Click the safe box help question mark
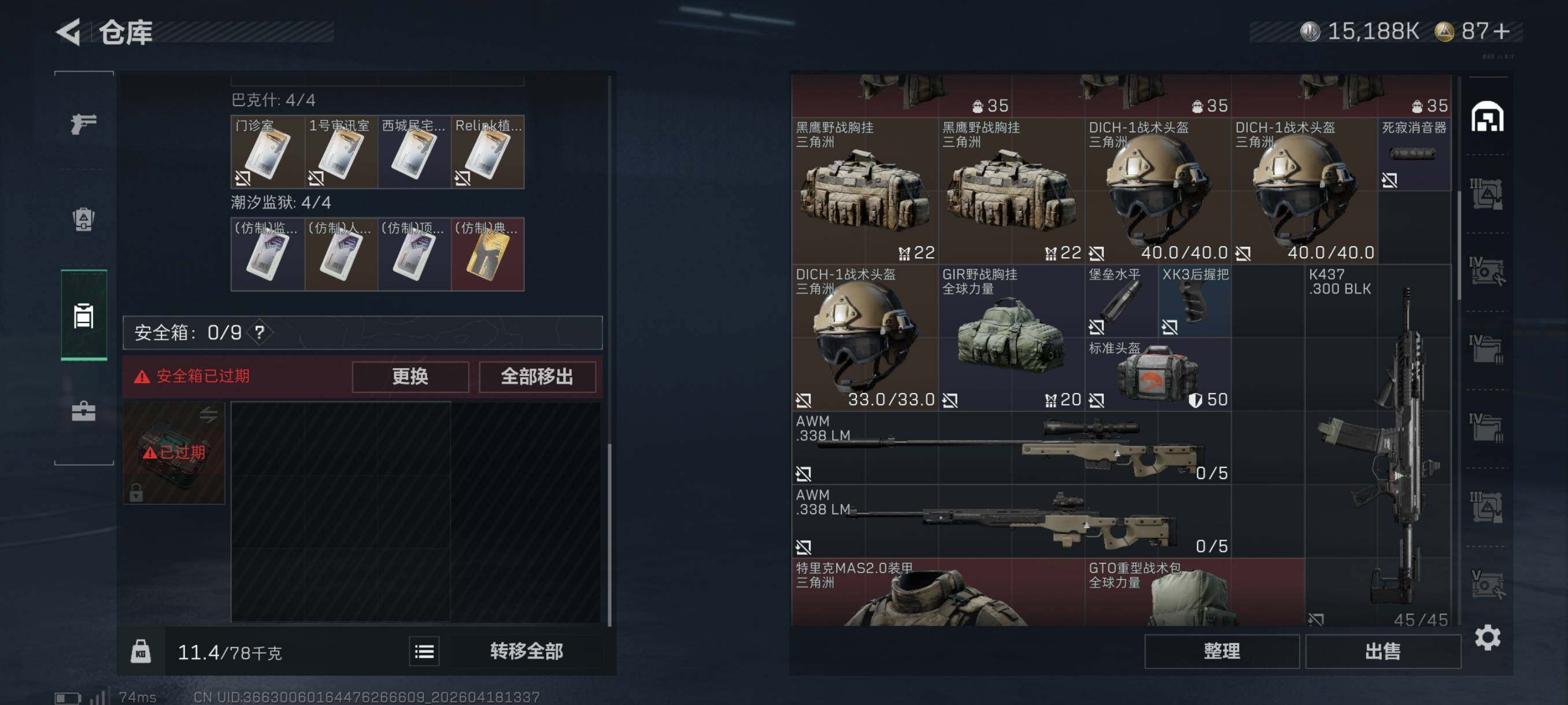Image resolution: width=1568 pixels, height=705 pixels. pyautogui.click(x=260, y=332)
